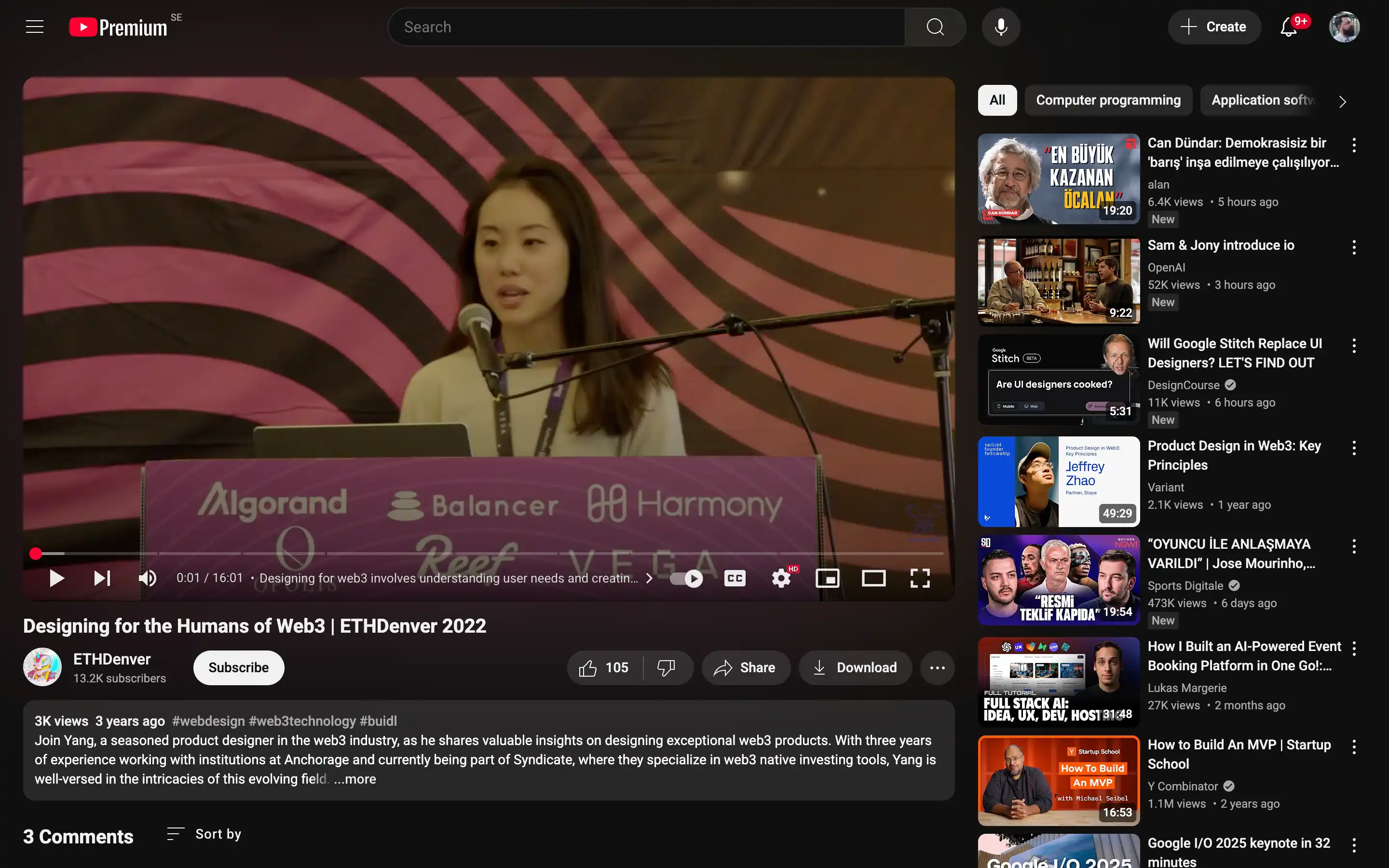Image resolution: width=1389 pixels, height=868 pixels.
Task: Click the Share button
Action: [x=746, y=668]
